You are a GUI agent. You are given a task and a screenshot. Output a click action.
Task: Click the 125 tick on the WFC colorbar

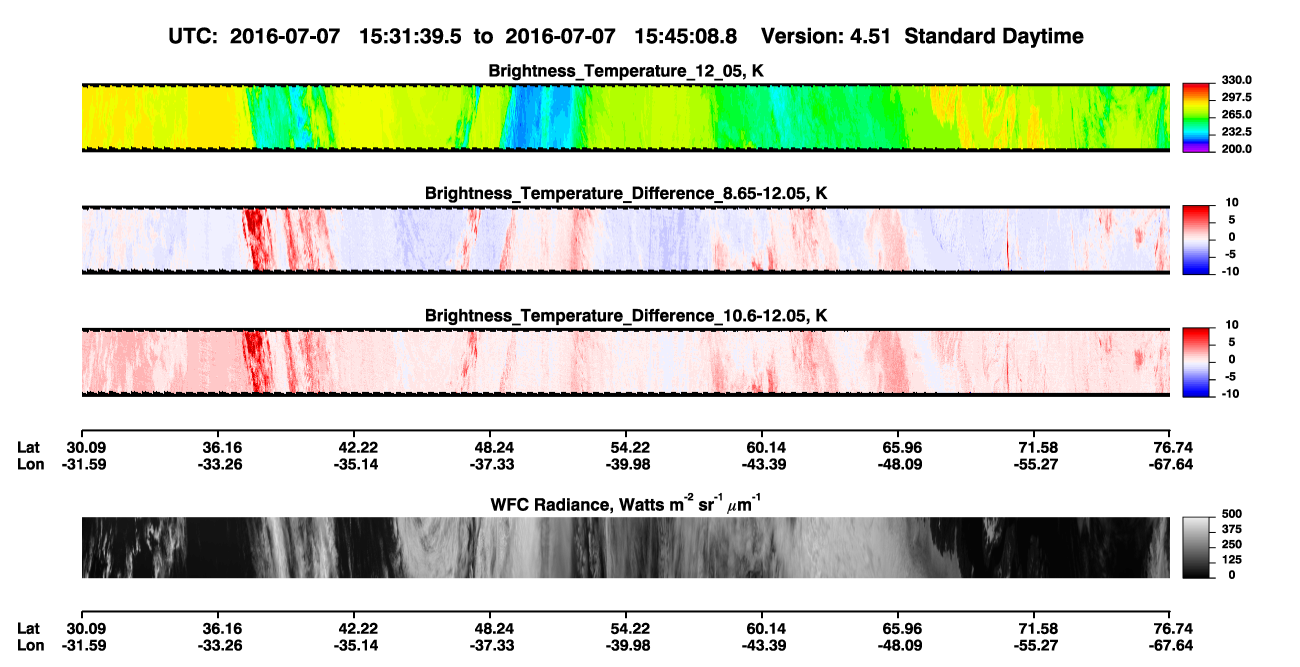[1234, 559]
